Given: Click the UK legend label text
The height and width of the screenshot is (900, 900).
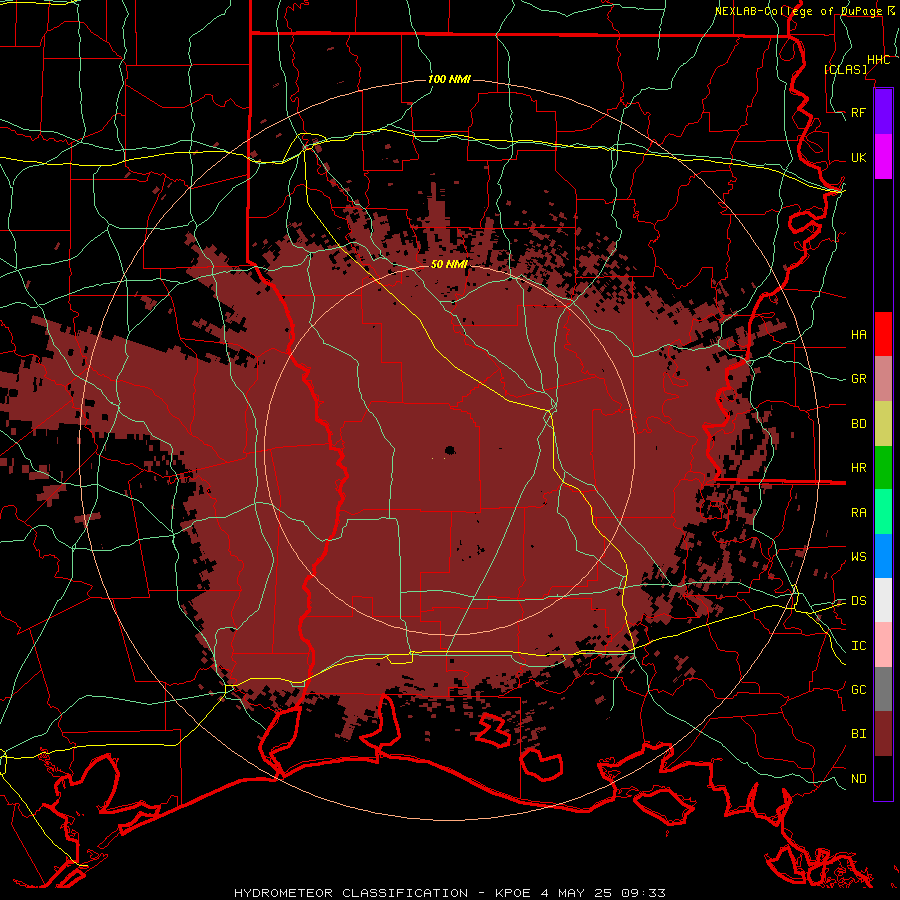Looking at the screenshot, I should pyautogui.click(x=858, y=157).
